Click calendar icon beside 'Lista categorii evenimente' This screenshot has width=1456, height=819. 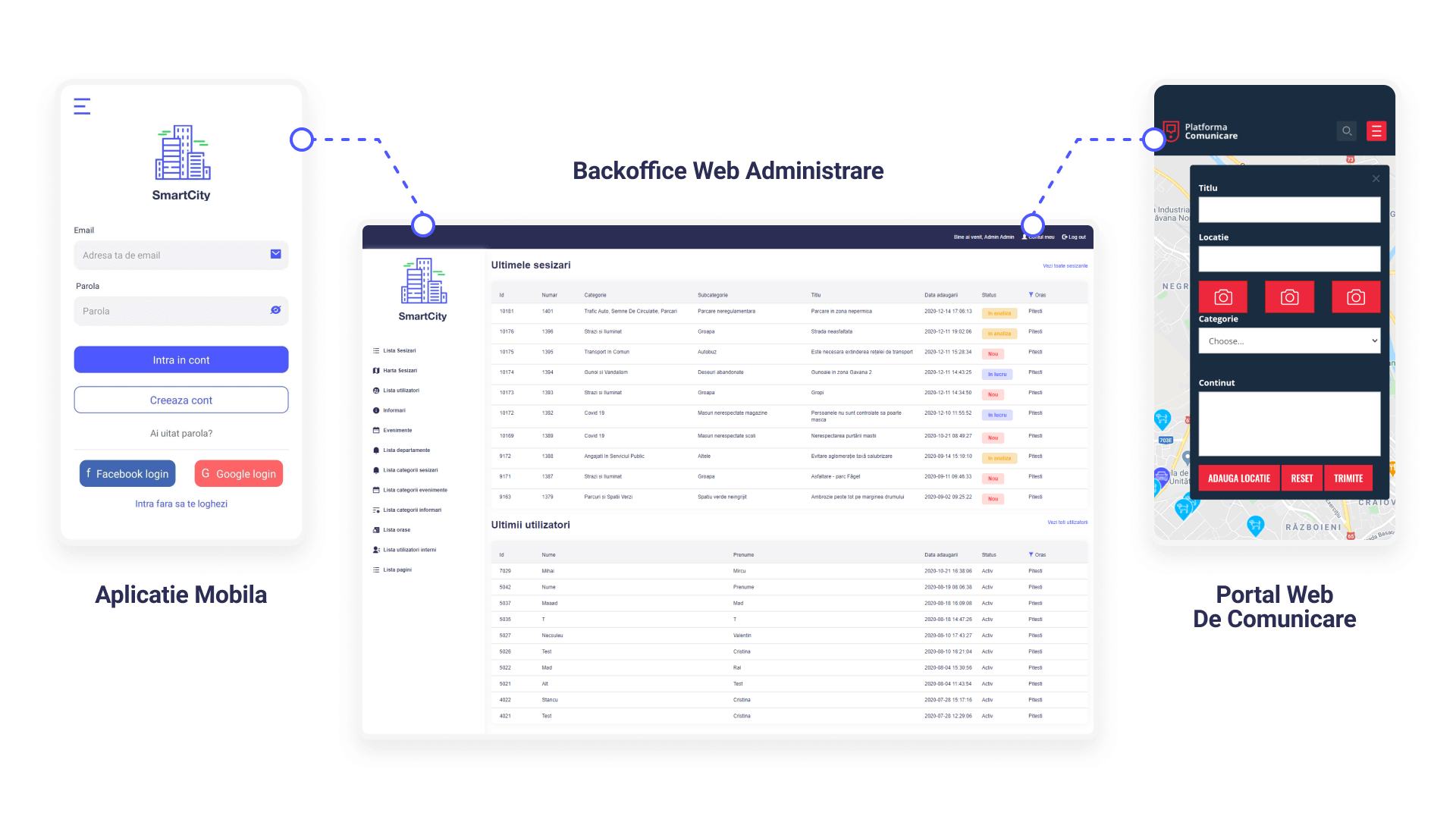tap(376, 490)
